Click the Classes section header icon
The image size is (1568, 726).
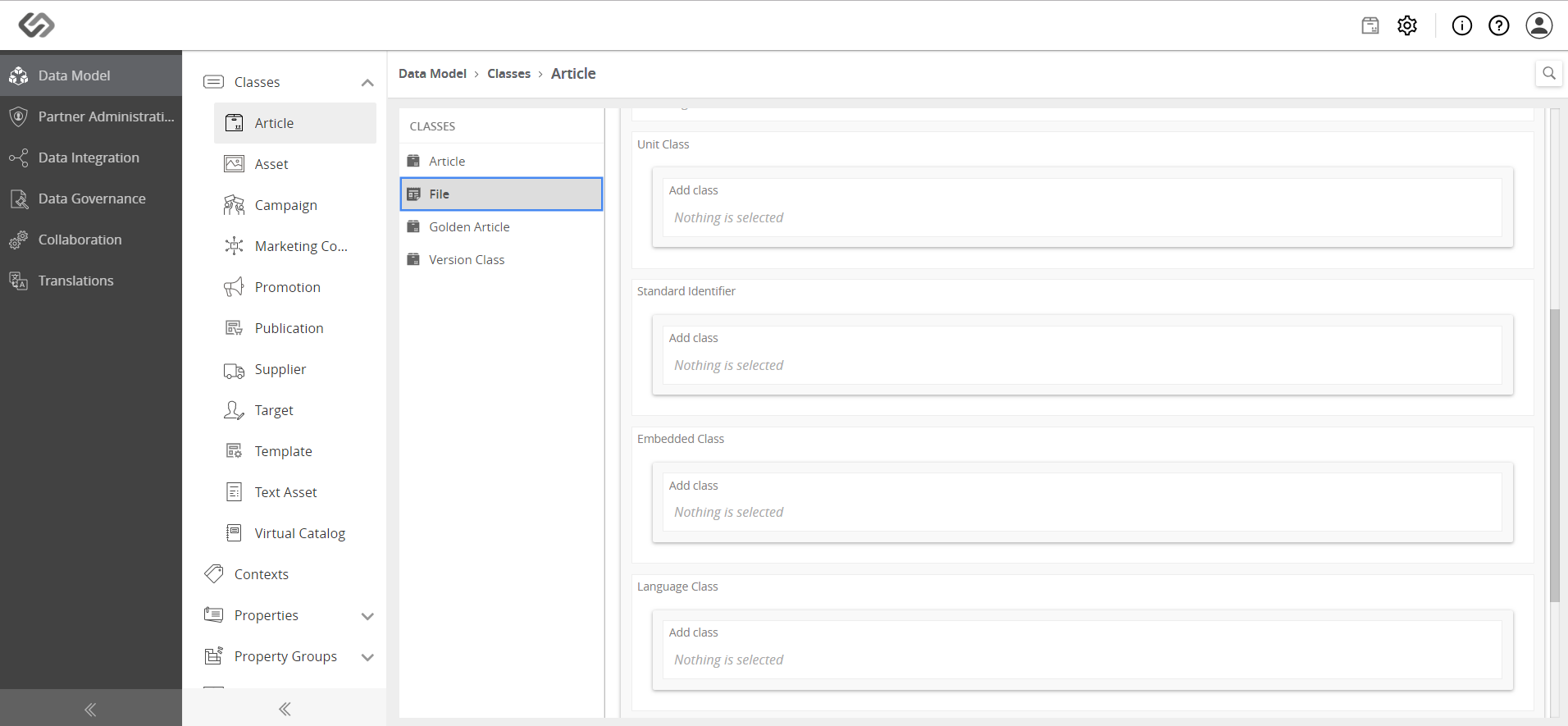(x=213, y=82)
